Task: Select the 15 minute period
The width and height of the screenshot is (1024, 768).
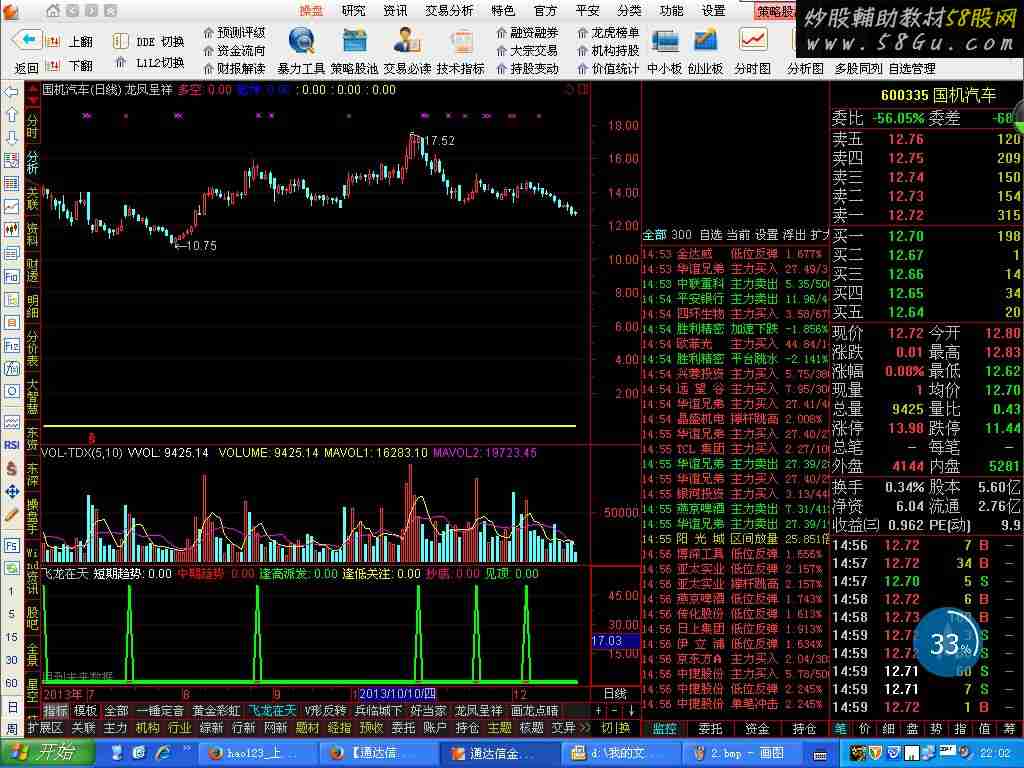Action: coord(12,637)
